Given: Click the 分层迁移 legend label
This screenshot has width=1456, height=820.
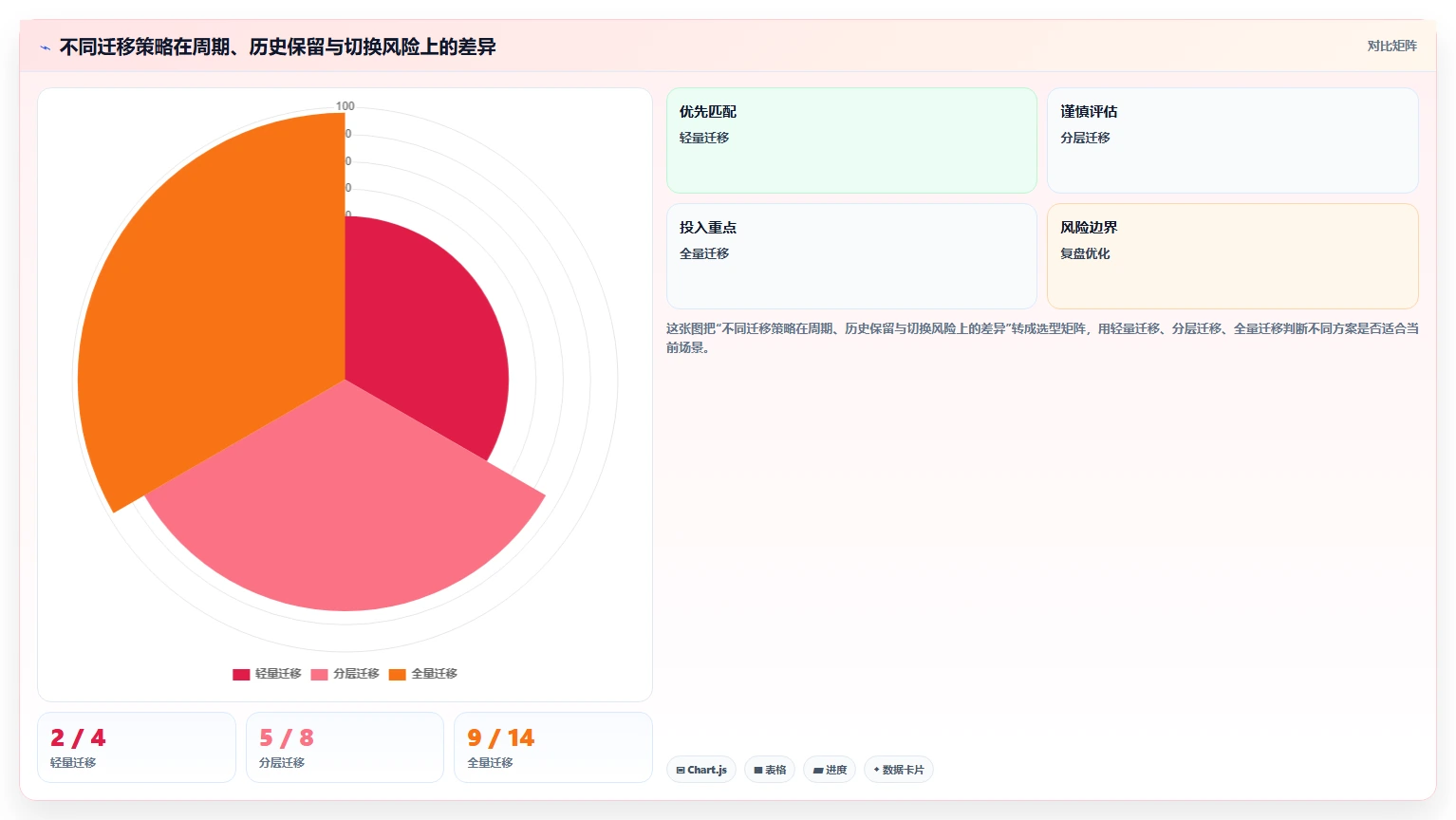Looking at the screenshot, I should [x=356, y=674].
